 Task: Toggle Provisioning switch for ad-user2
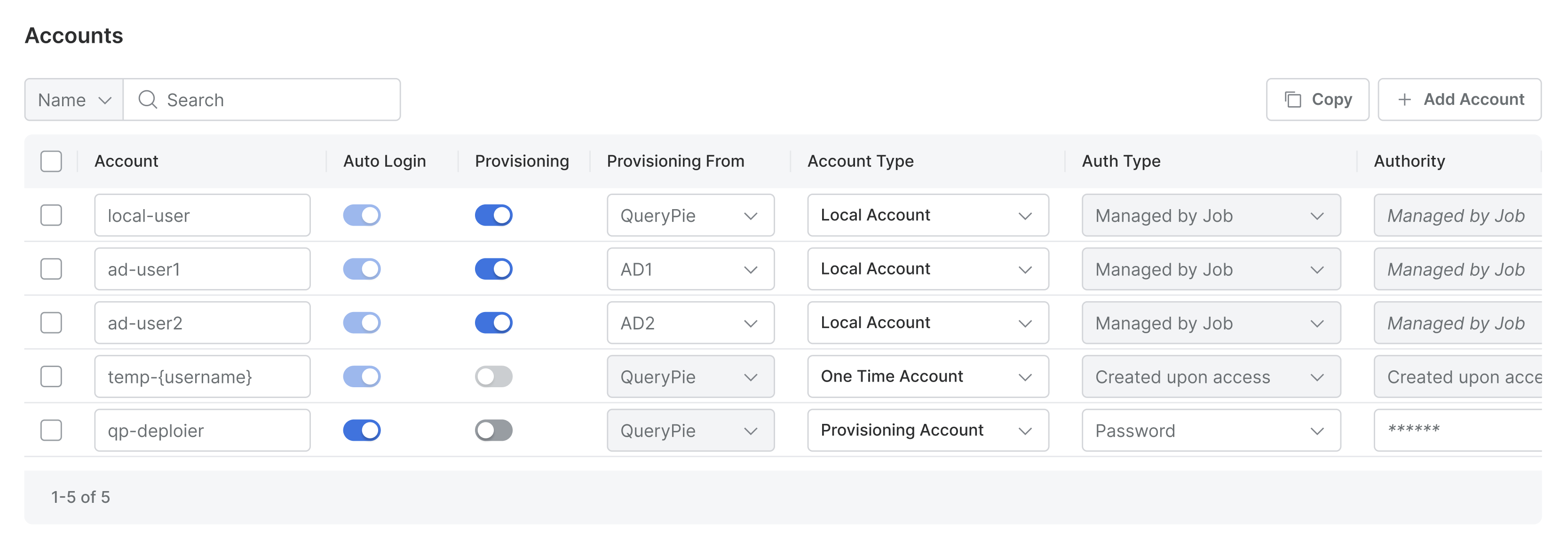coord(493,322)
